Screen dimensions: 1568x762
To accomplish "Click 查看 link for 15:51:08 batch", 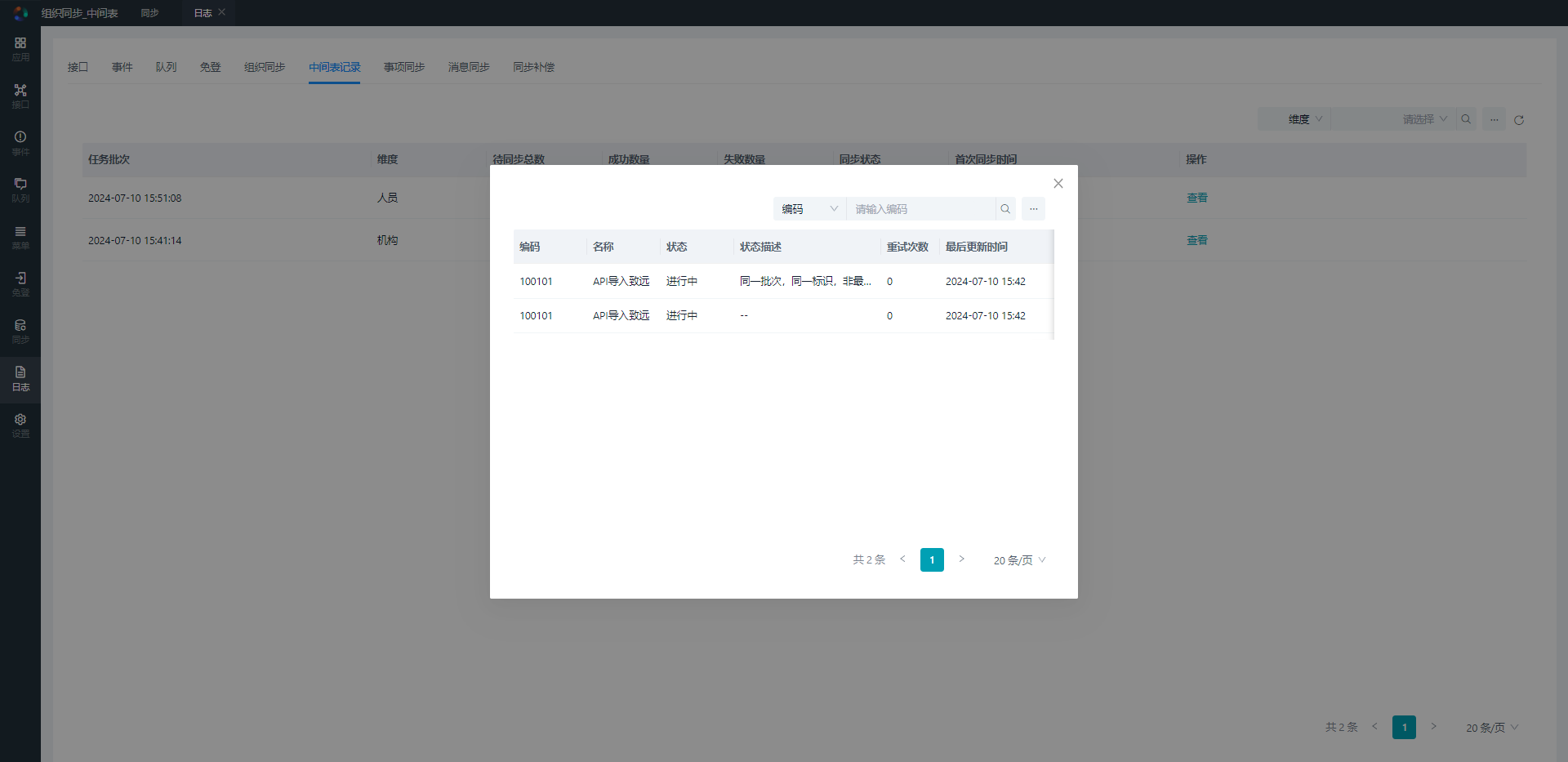I will click(1197, 198).
